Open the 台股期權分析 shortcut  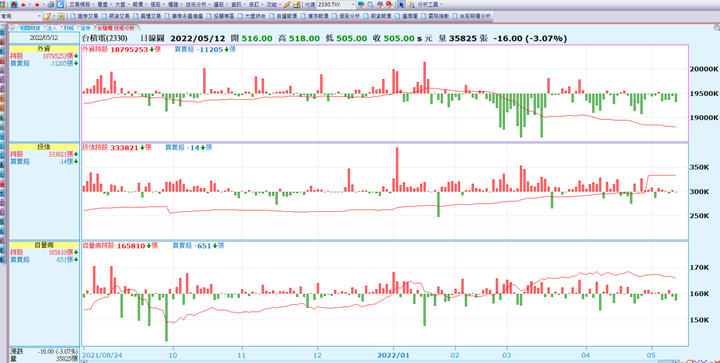[472, 16]
